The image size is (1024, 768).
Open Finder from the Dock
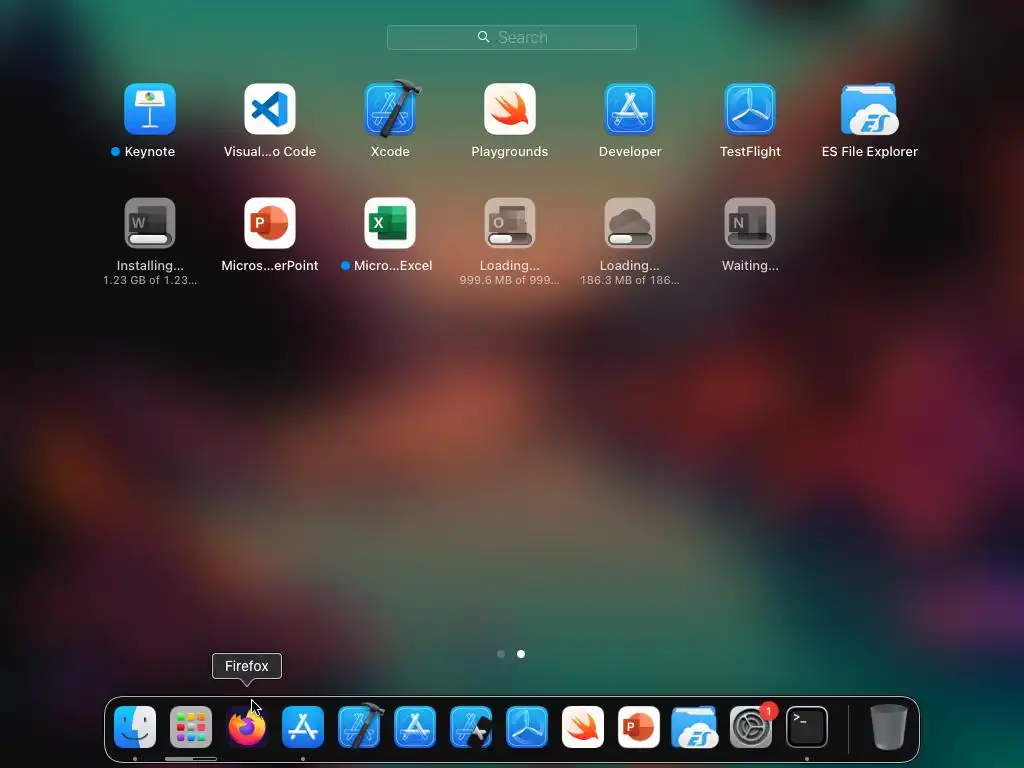[135, 727]
